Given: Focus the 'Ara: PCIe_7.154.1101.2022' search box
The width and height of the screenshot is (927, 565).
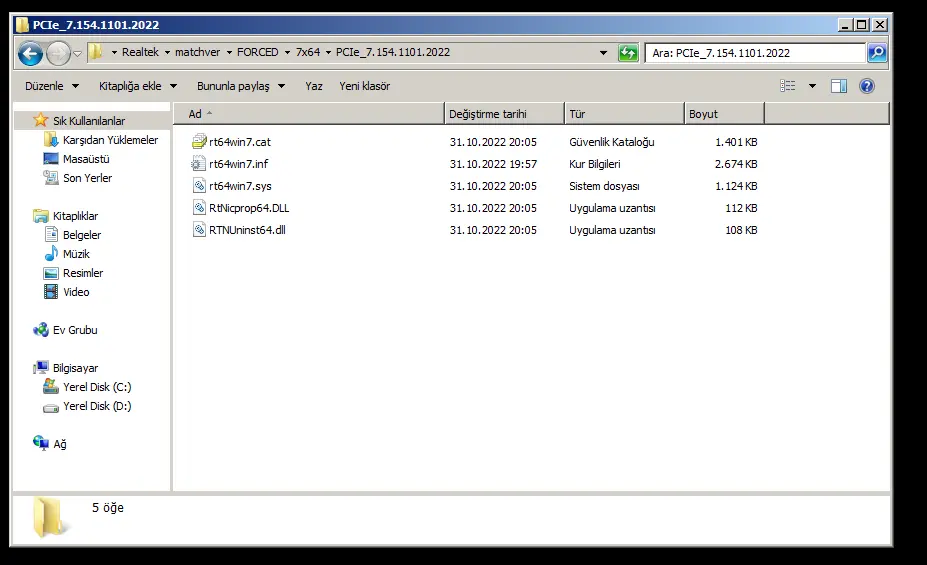Looking at the screenshot, I should [755, 53].
